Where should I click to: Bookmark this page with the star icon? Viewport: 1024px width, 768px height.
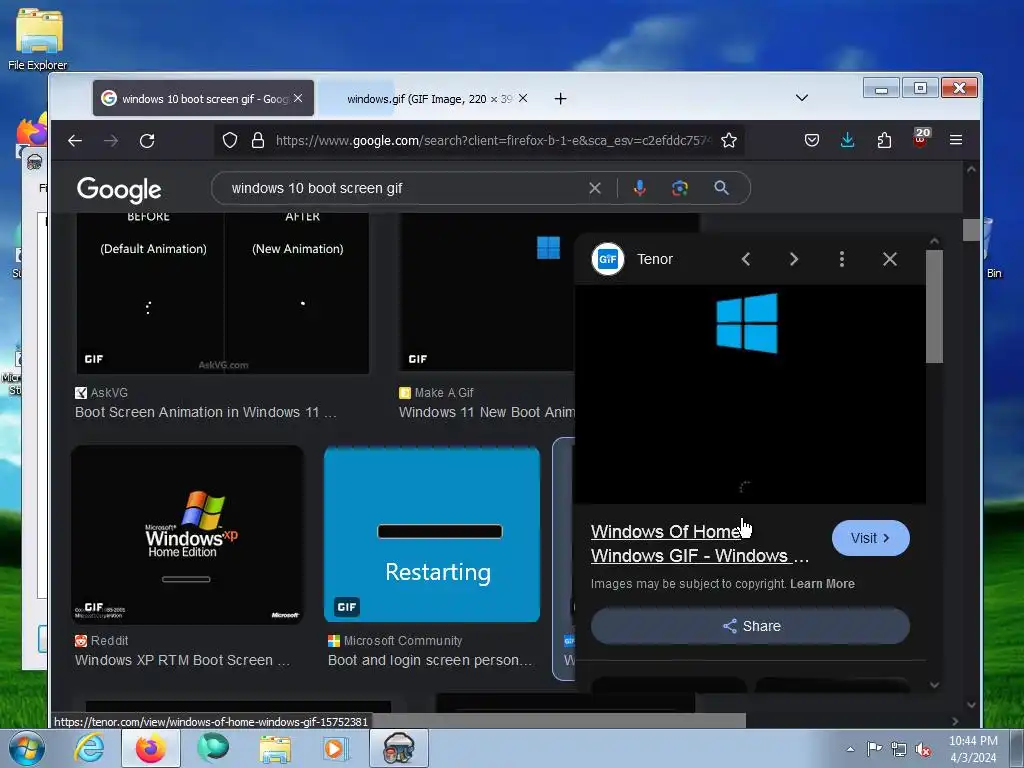729,140
